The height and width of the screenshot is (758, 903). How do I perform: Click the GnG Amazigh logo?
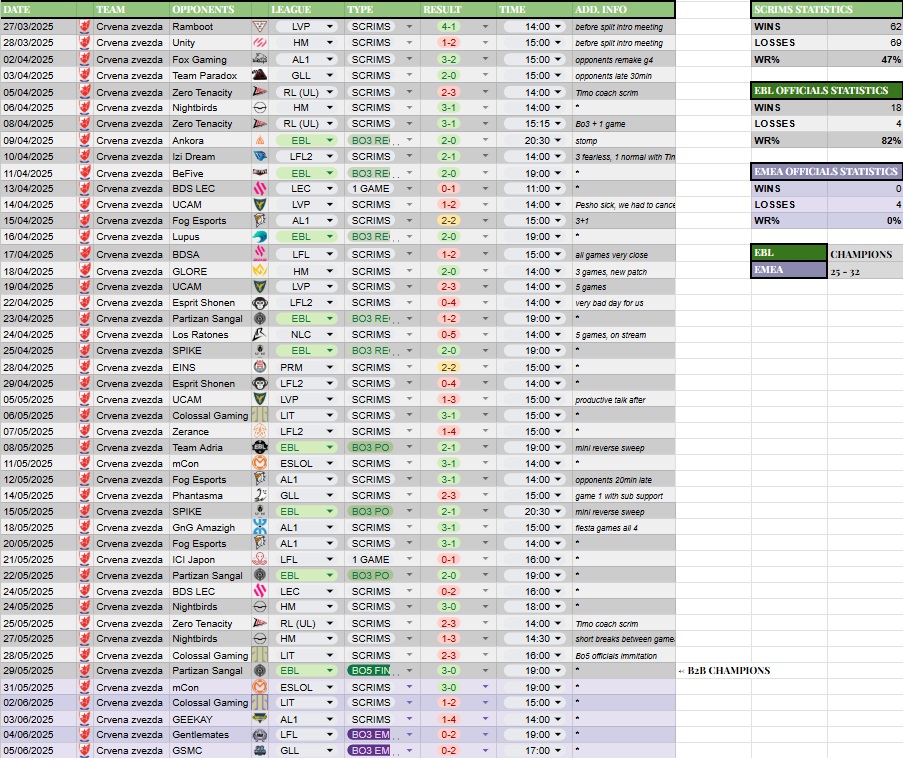[260, 528]
